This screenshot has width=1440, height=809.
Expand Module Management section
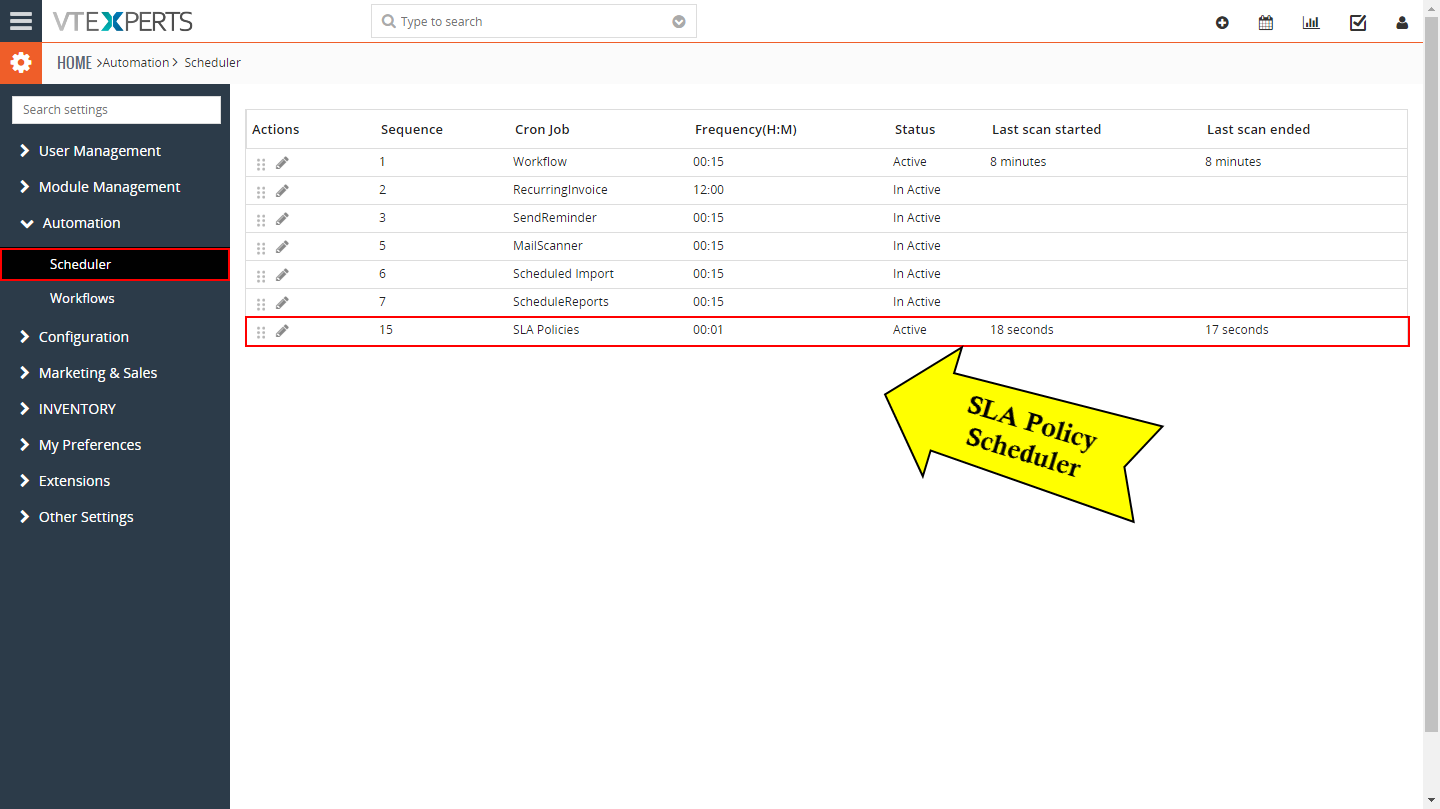(100, 187)
